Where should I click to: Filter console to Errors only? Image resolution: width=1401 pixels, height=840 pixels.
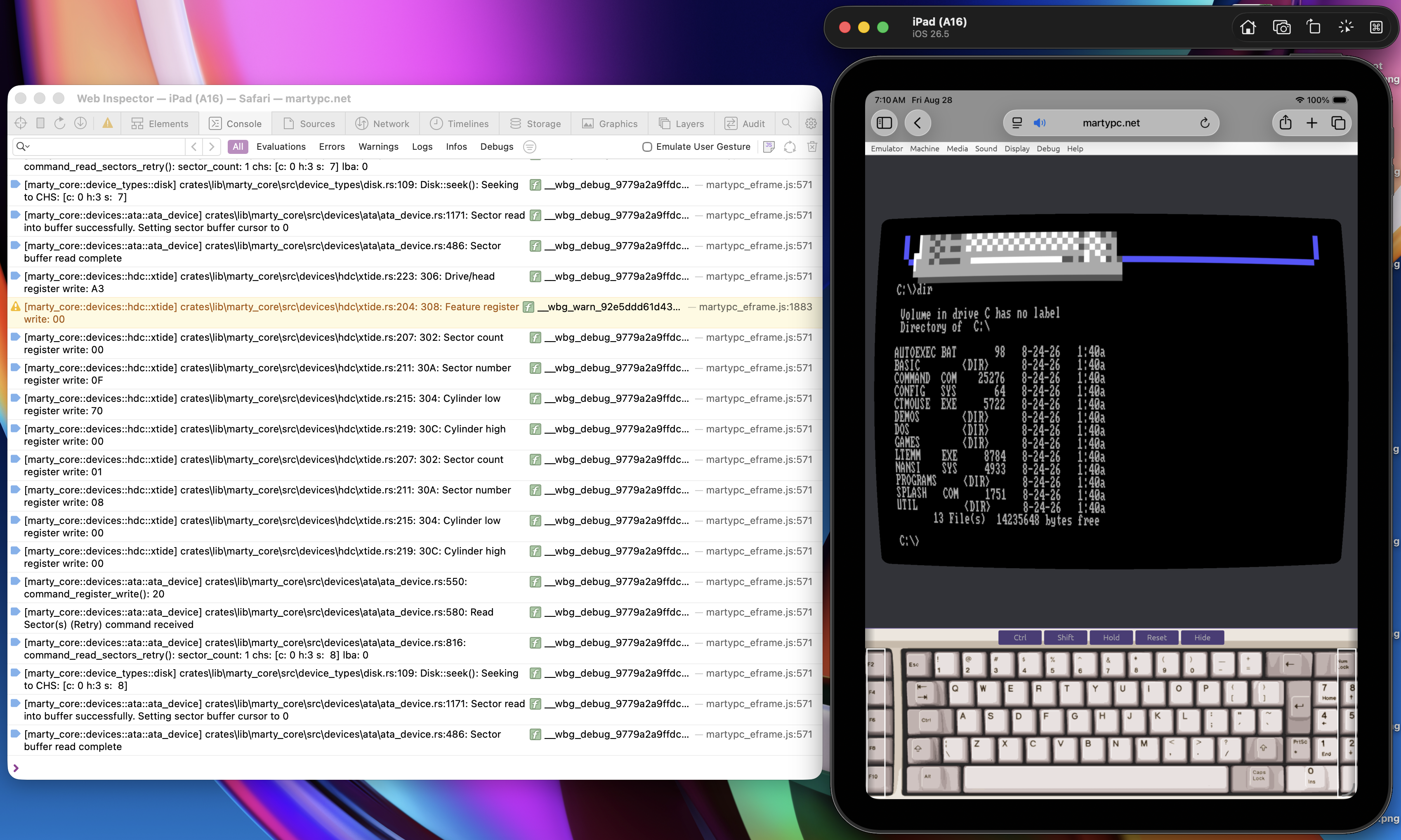332,146
